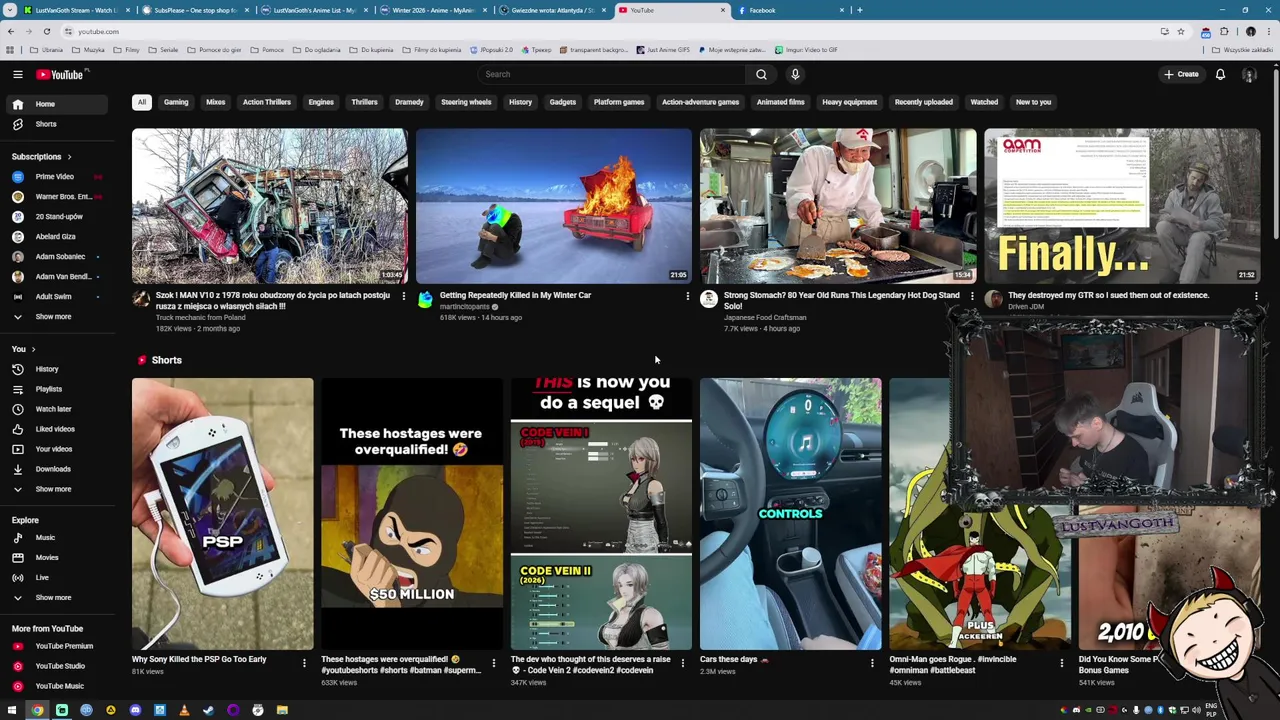
Task: Select the Mixes filter chip
Action: tap(215, 102)
